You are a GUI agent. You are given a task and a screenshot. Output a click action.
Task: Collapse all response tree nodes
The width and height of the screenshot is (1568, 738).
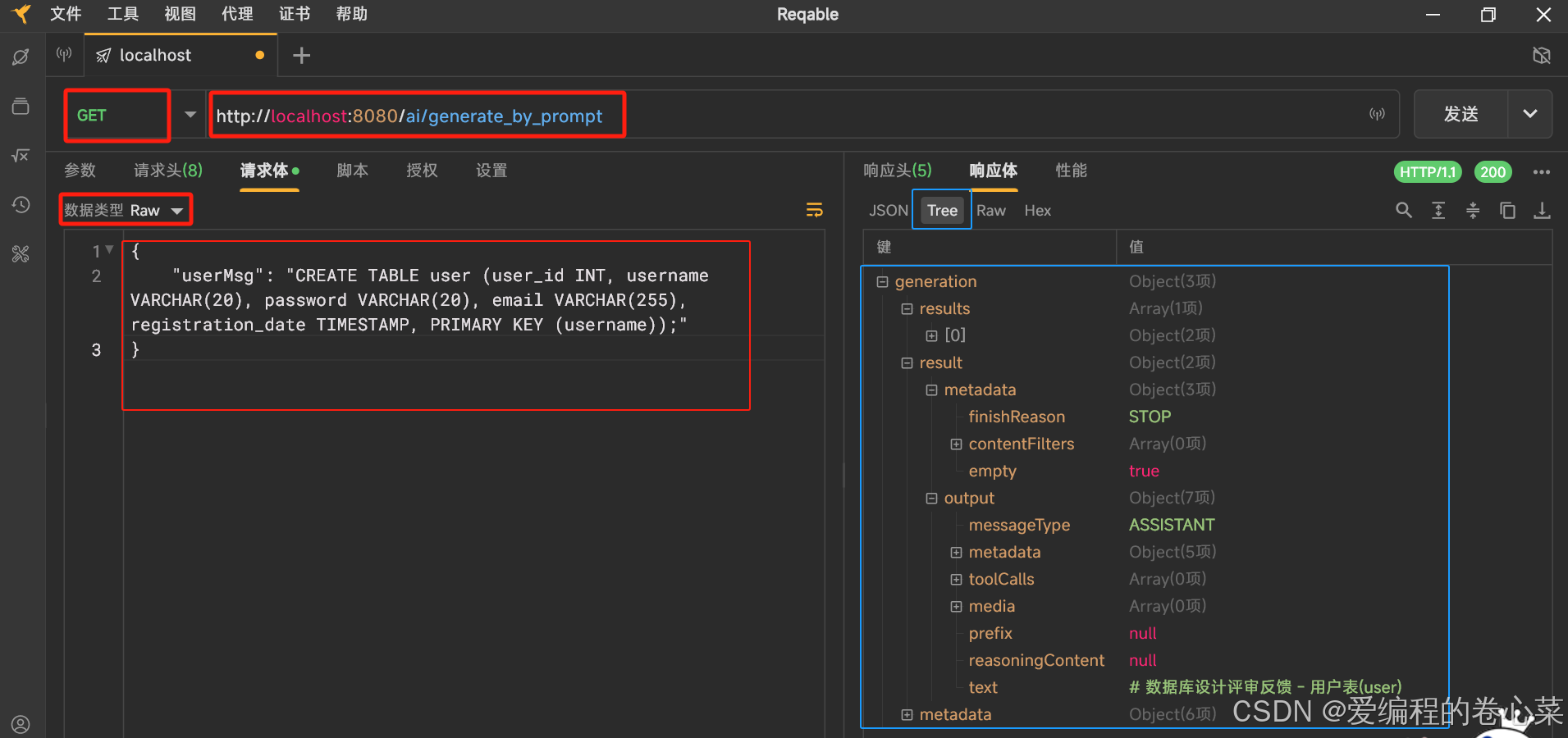click(x=1473, y=211)
